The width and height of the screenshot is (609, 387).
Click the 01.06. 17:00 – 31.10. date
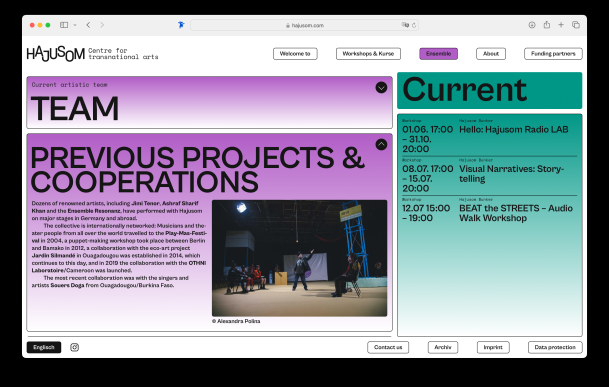point(427,139)
